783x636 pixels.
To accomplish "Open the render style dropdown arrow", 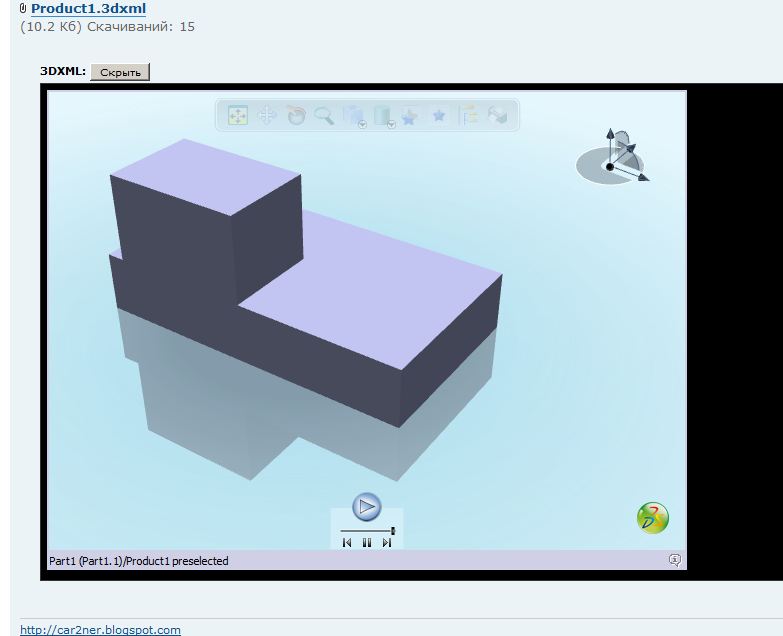I will [392, 125].
